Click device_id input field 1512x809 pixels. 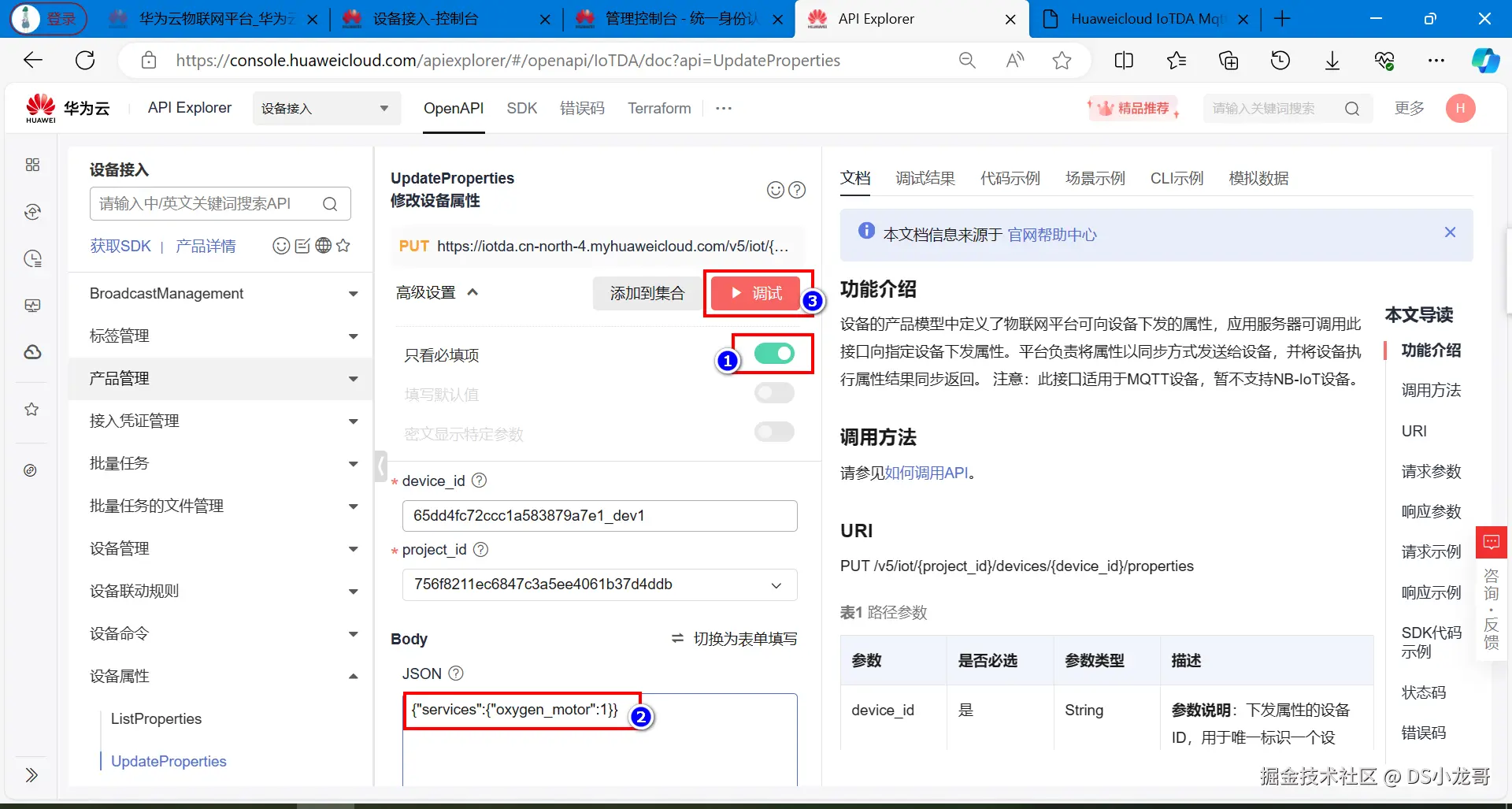pos(599,516)
